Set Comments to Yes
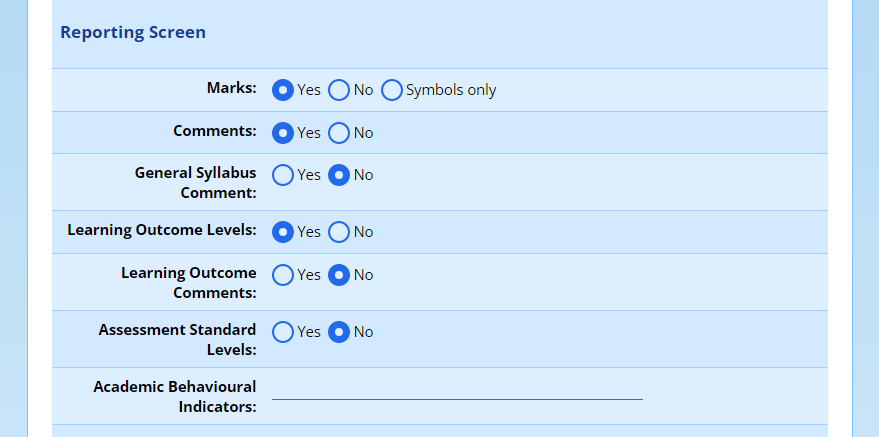This screenshot has height=437, width=879. click(x=283, y=133)
